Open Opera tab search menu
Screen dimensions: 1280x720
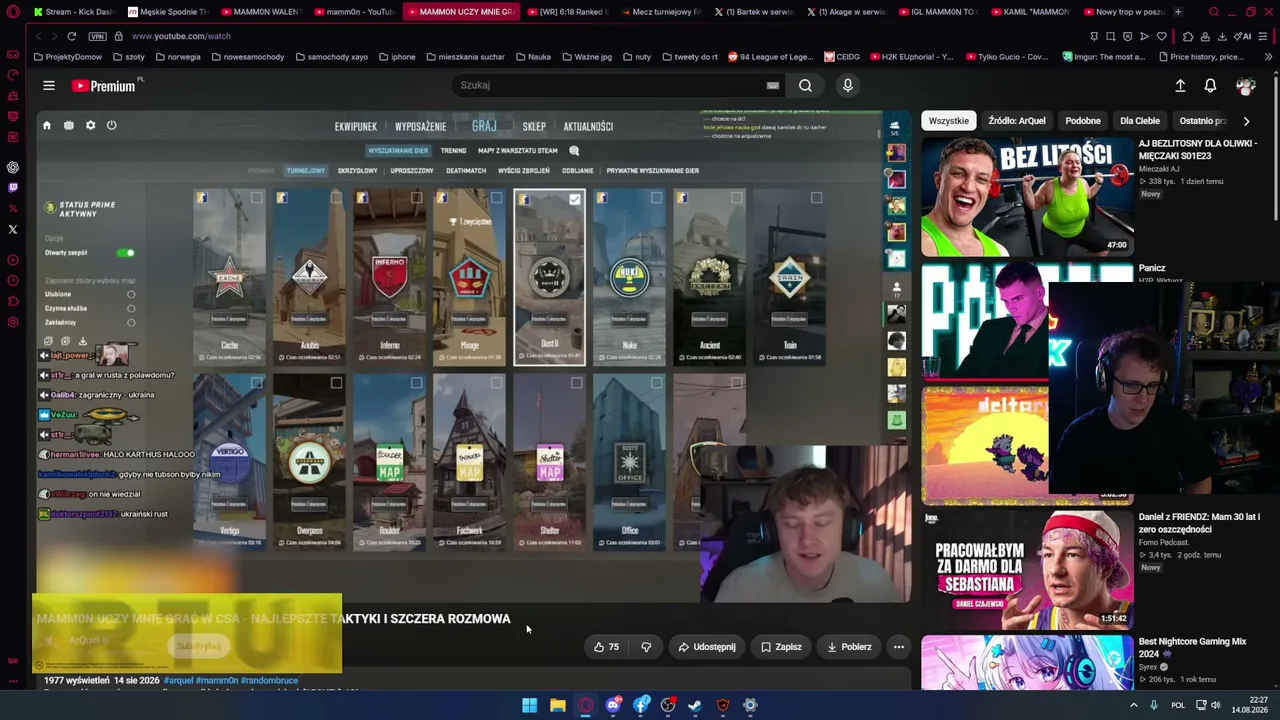click(1213, 12)
